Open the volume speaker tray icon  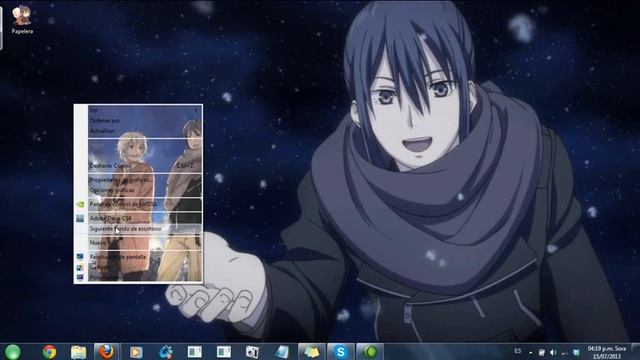(x=553, y=352)
